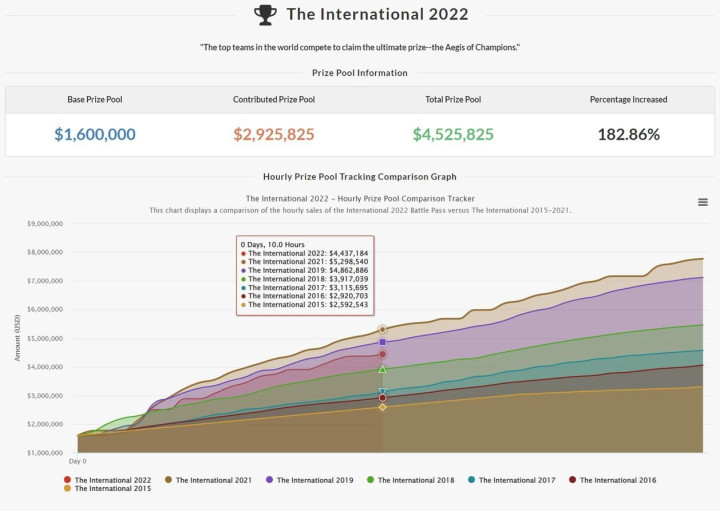Click the tooltip line International 2016: $2,920,703
Viewport: 720px width, 511px height.
tap(304, 296)
